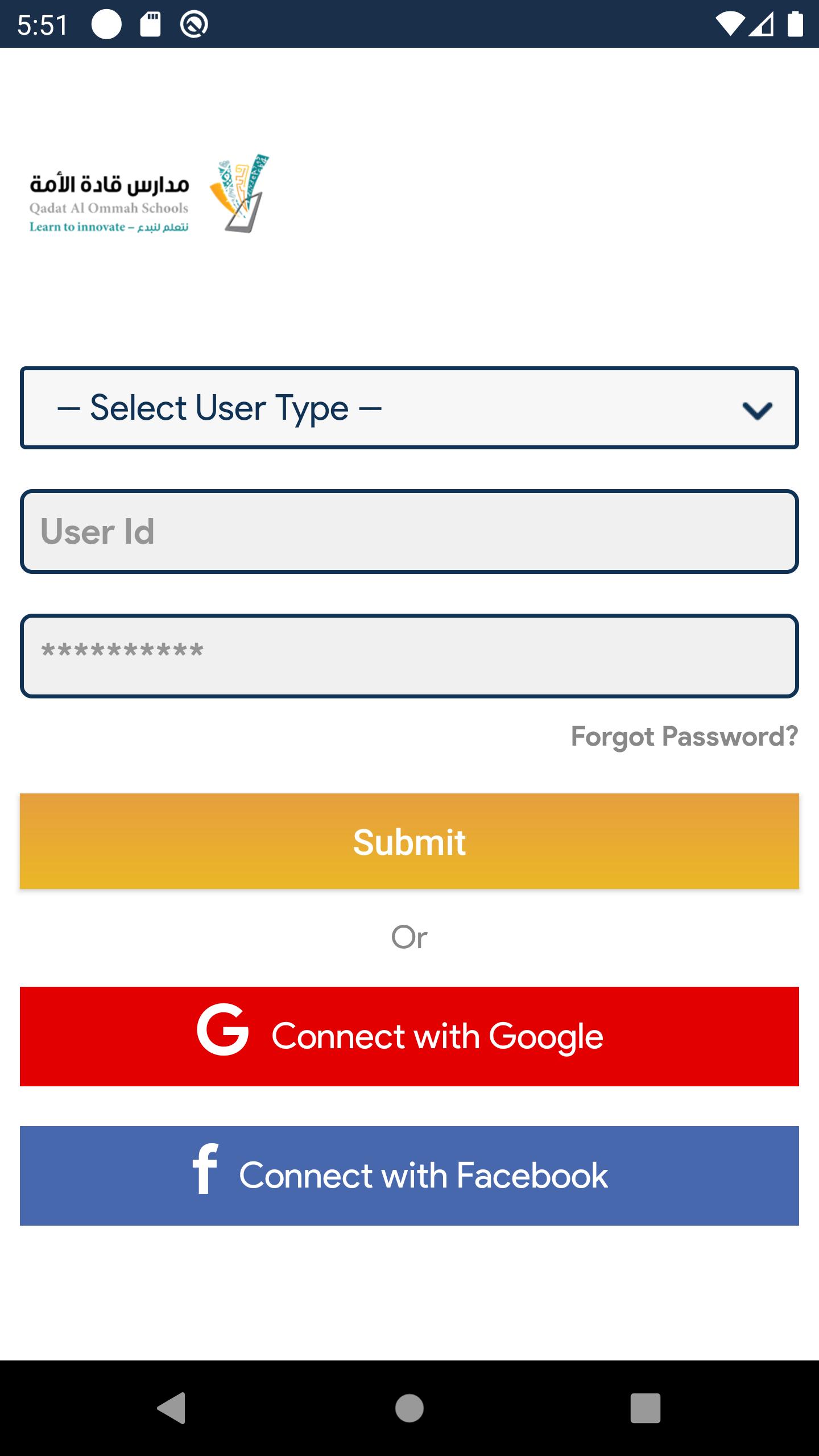Open the Forgot Password? link
Screen dimensions: 819x1456
pyautogui.click(x=685, y=737)
